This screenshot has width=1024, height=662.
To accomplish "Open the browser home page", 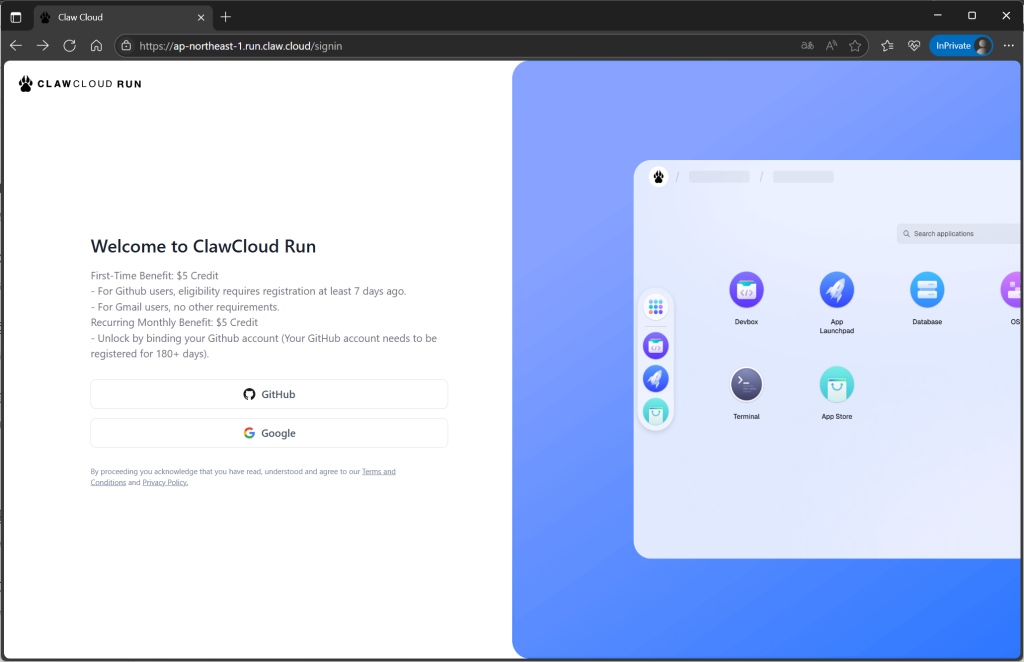I will point(97,46).
